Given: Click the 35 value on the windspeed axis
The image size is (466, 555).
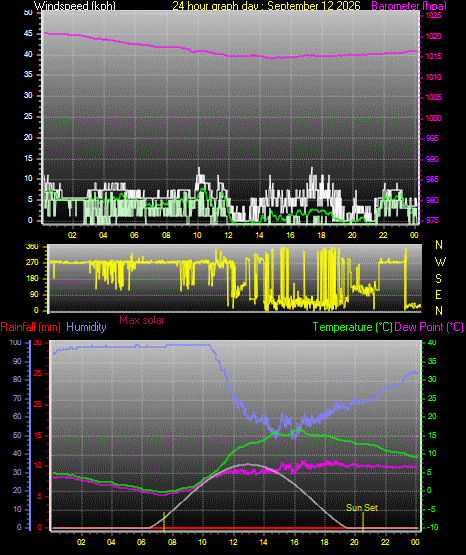Looking at the screenshot, I should 28,74.
